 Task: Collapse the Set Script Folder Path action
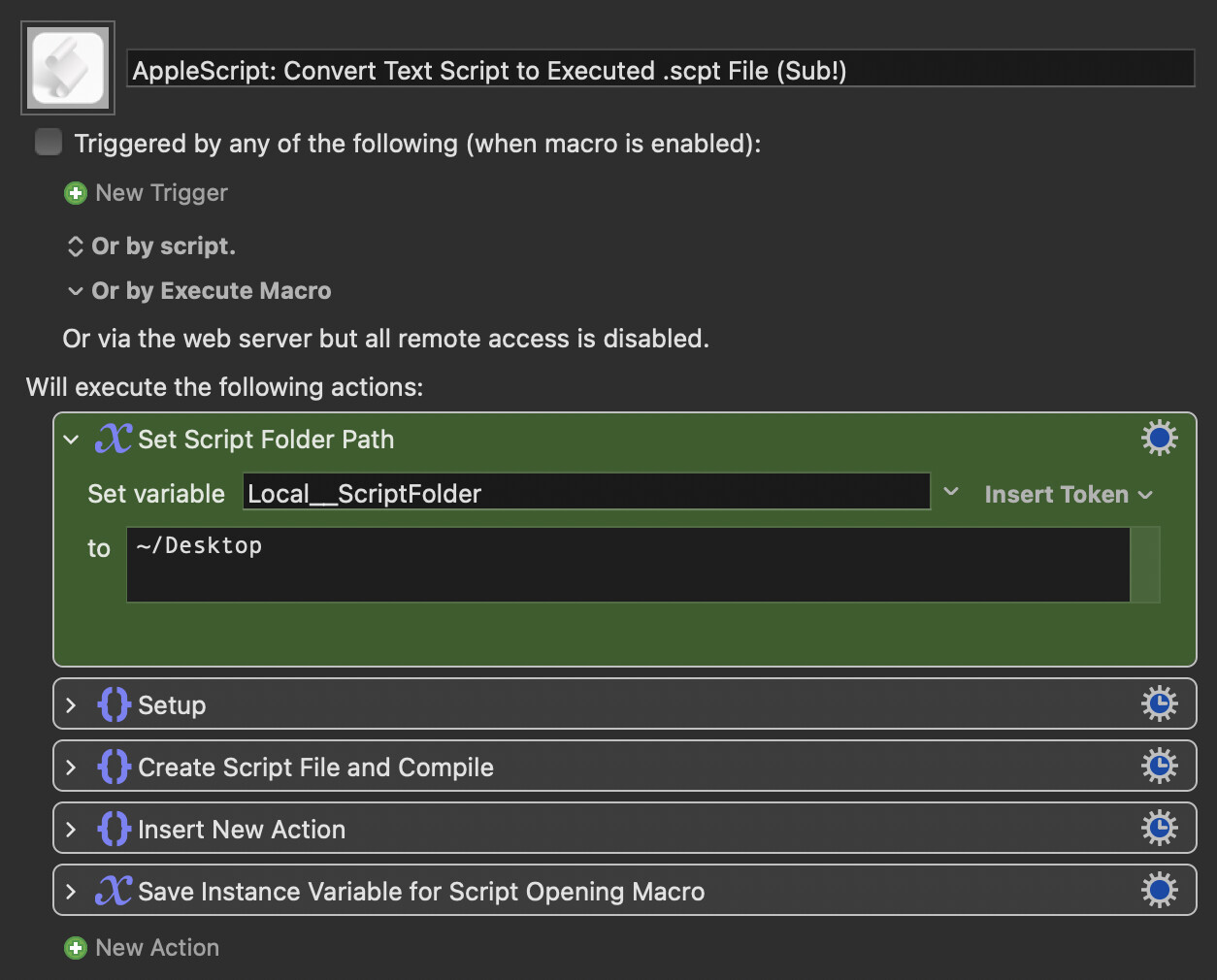click(x=71, y=440)
